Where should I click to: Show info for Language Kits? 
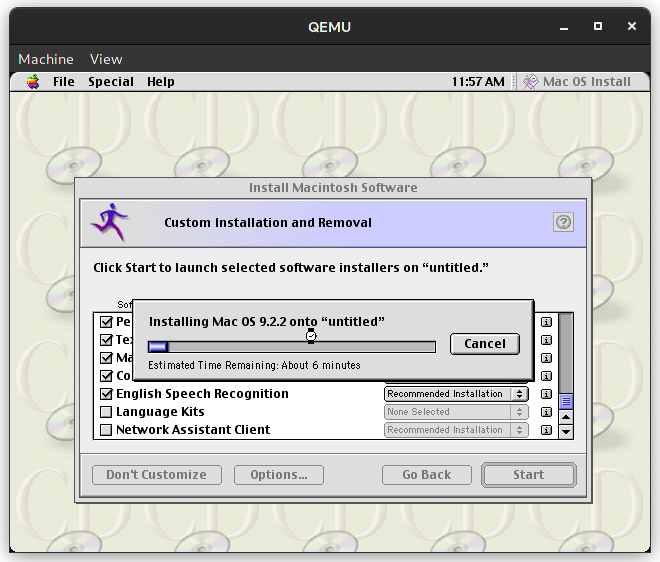coord(546,412)
